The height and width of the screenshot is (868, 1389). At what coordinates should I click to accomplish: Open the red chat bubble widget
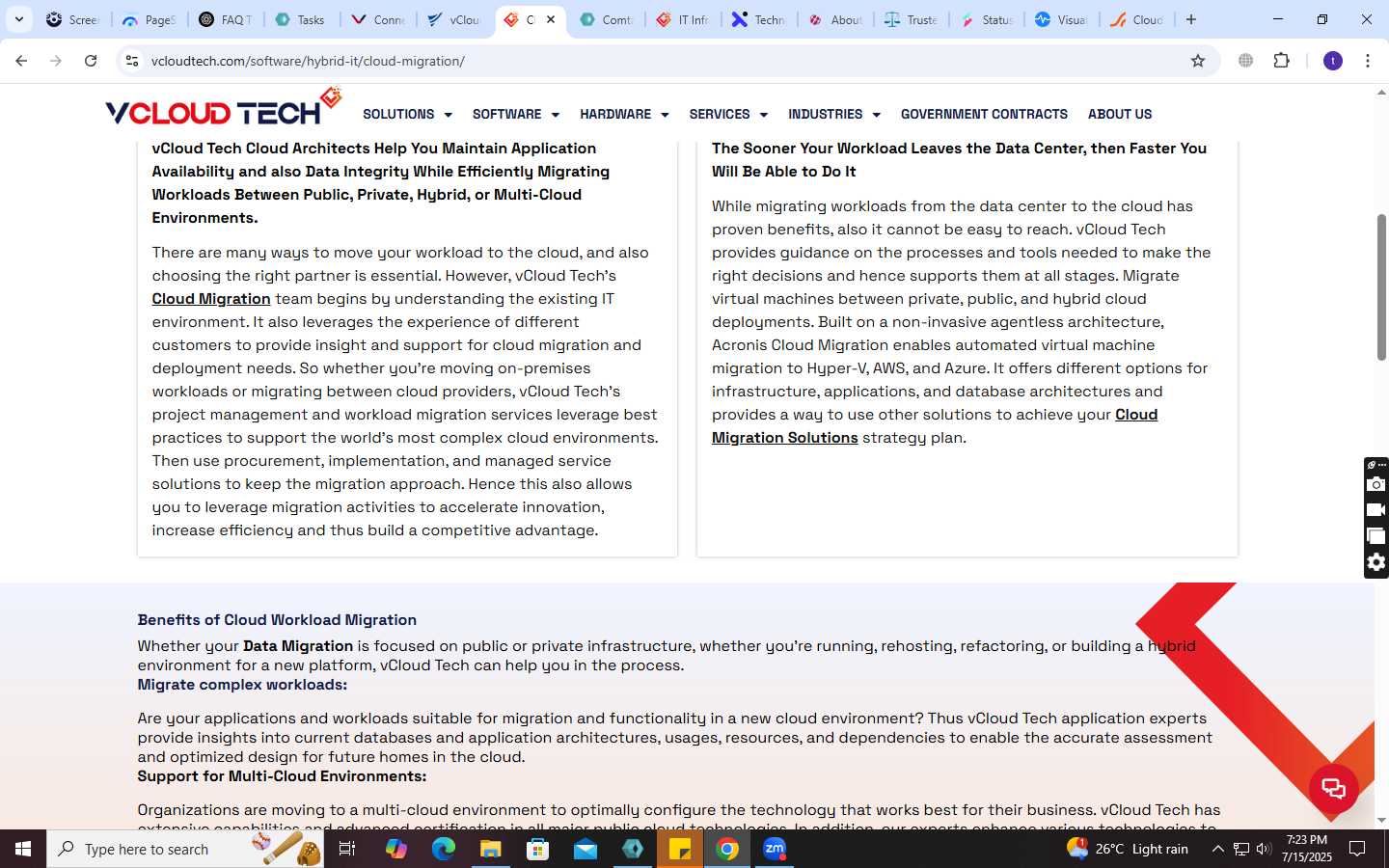[1334, 788]
